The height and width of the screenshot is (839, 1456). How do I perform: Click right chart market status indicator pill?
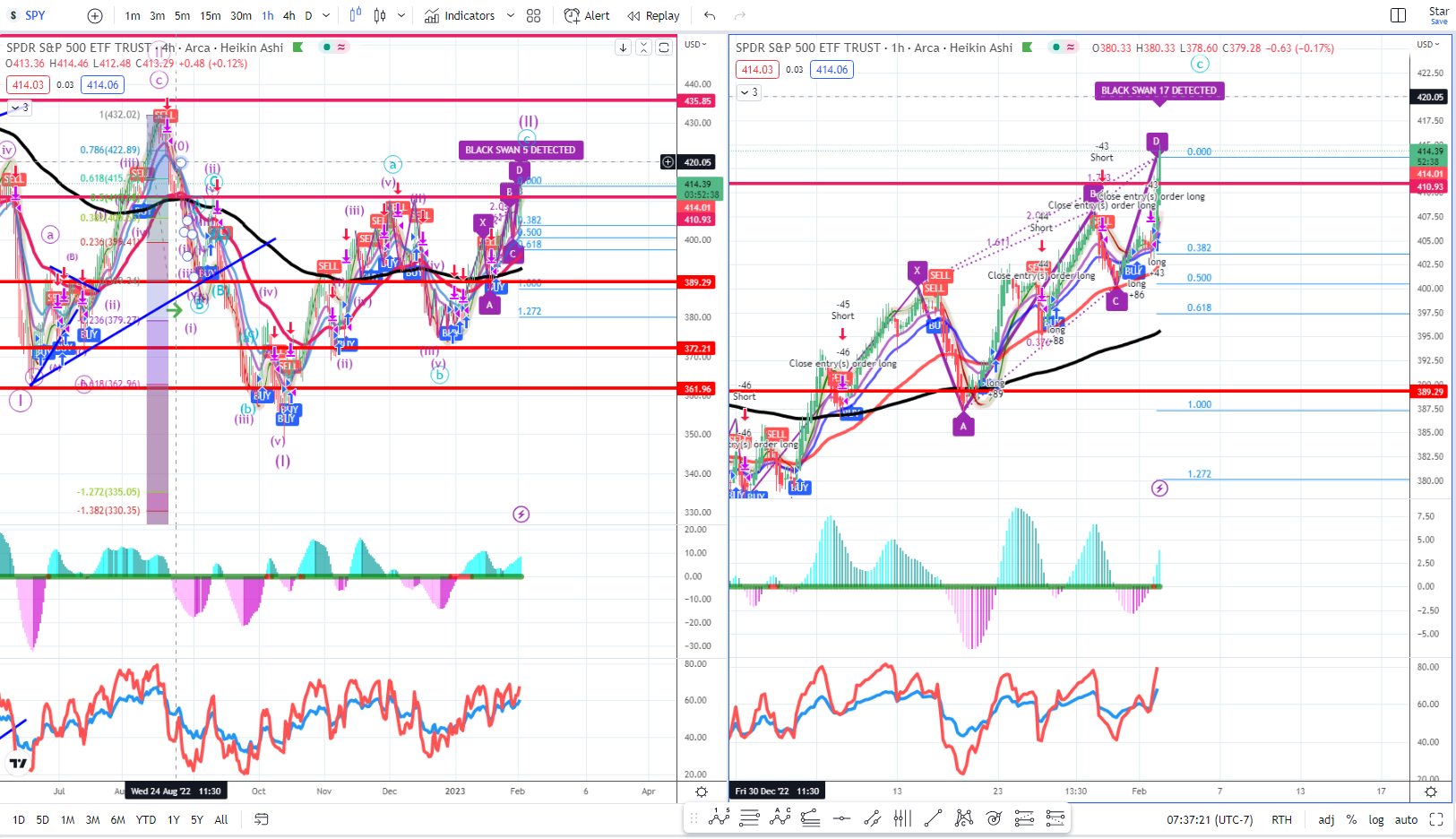[1064, 47]
